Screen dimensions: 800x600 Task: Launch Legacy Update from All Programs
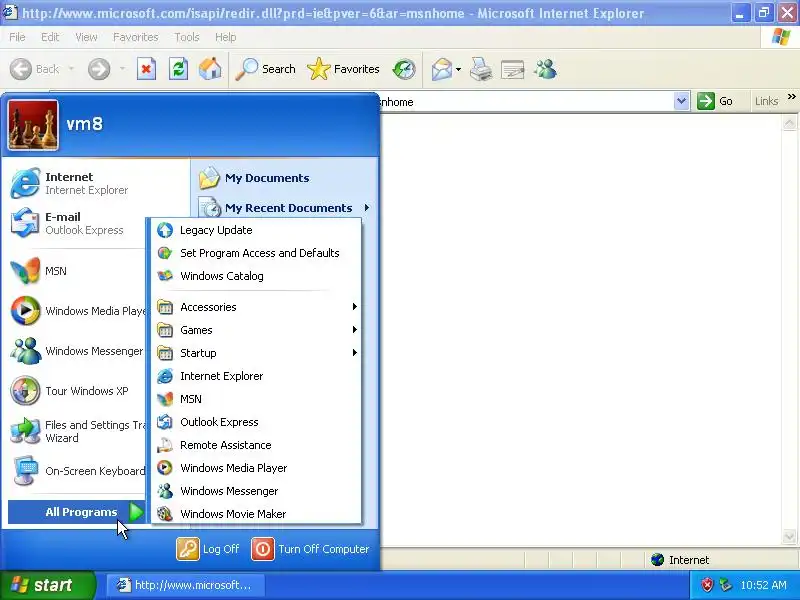[x=257, y=230]
